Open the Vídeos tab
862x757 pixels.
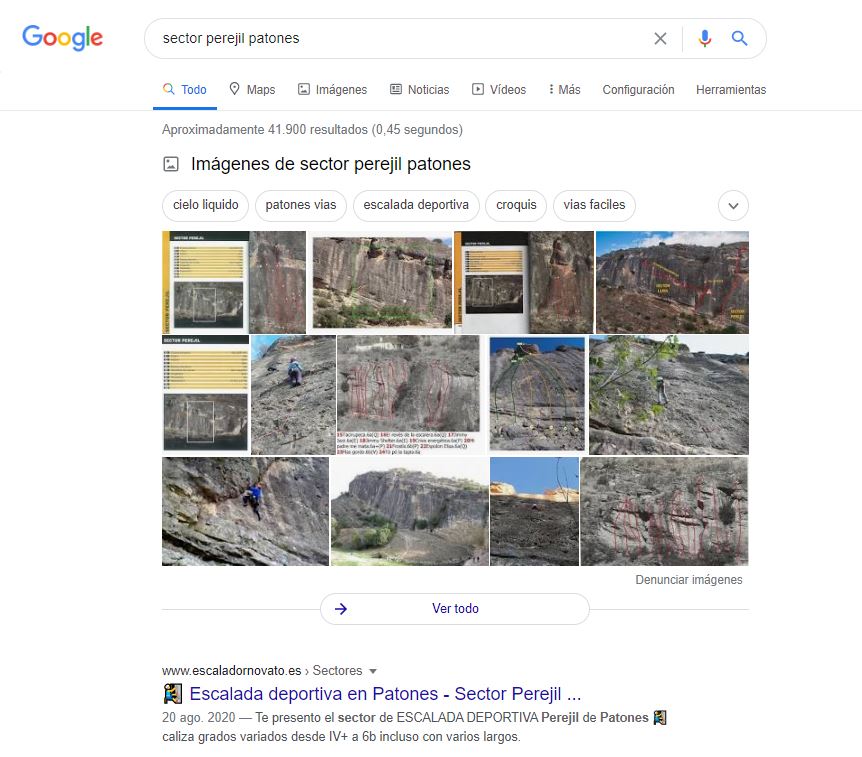pos(499,90)
